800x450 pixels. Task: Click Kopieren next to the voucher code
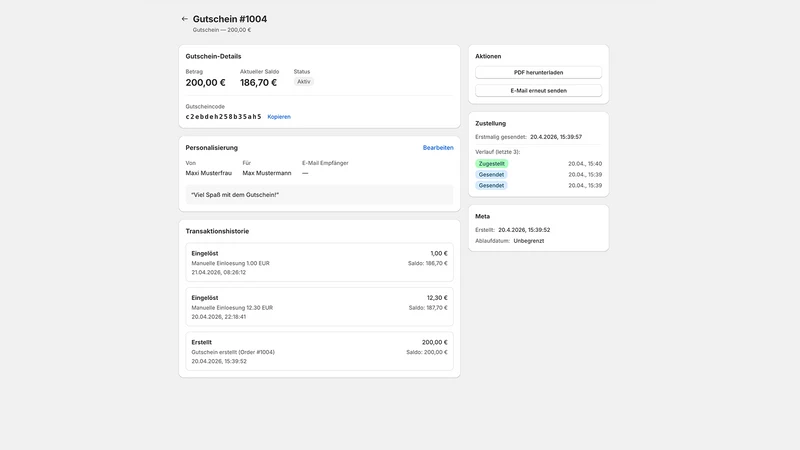279,117
